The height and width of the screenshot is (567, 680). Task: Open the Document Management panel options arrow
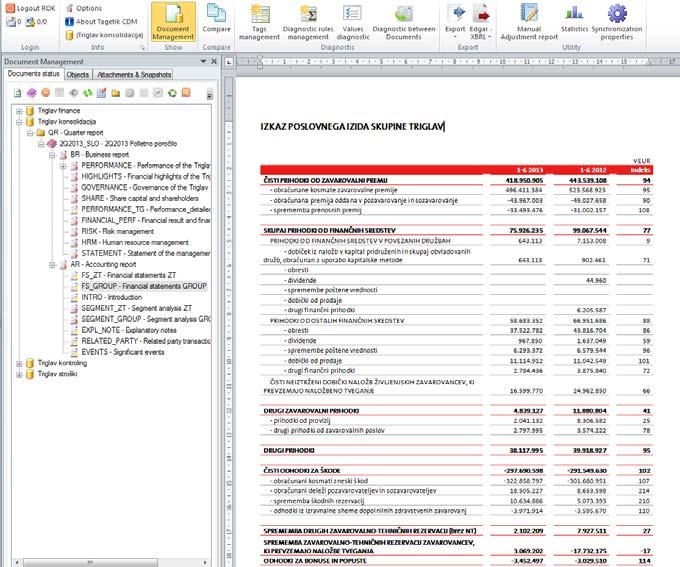(x=203, y=62)
